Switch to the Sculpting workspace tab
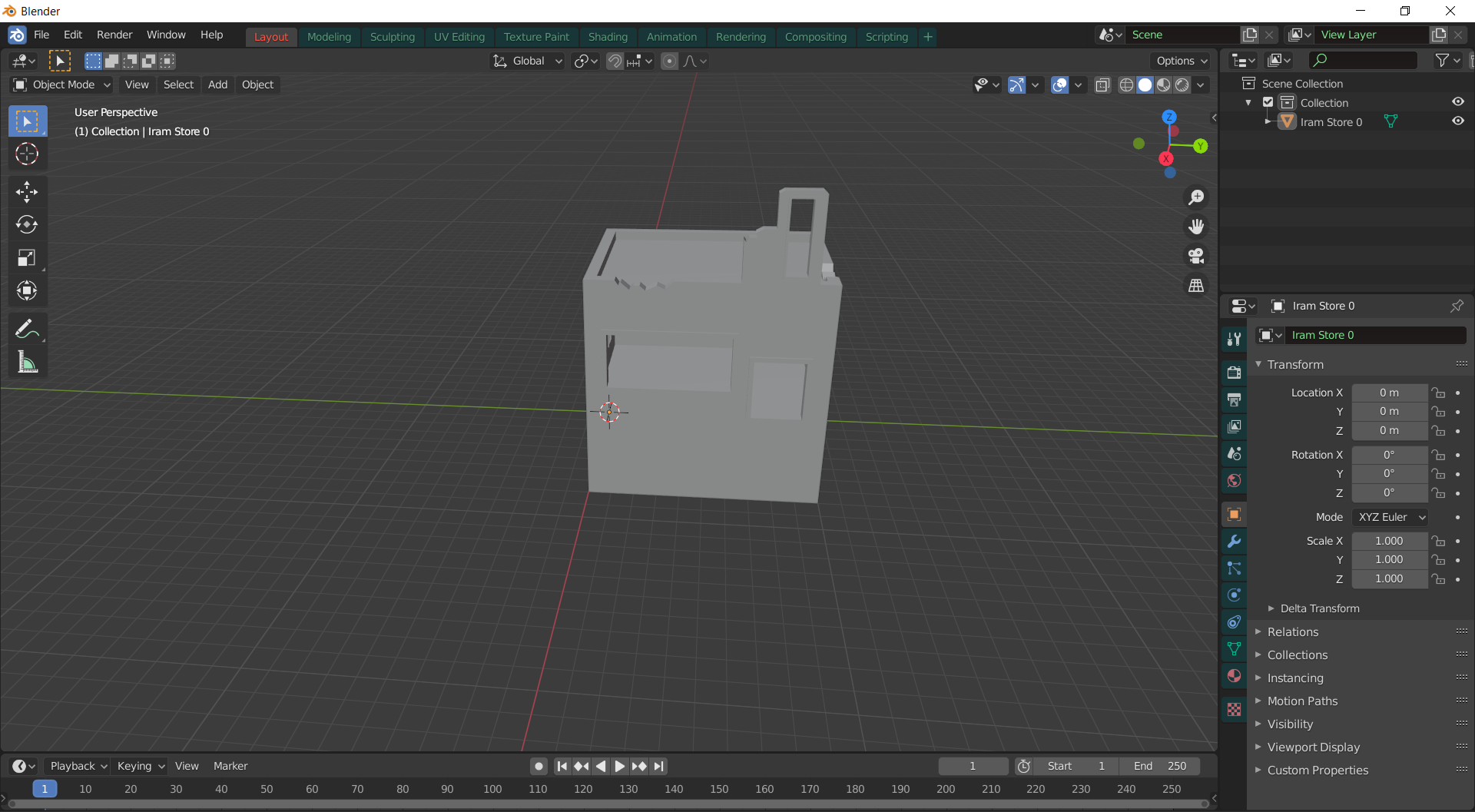The image size is (1475, 812). [x=392, y=37]
